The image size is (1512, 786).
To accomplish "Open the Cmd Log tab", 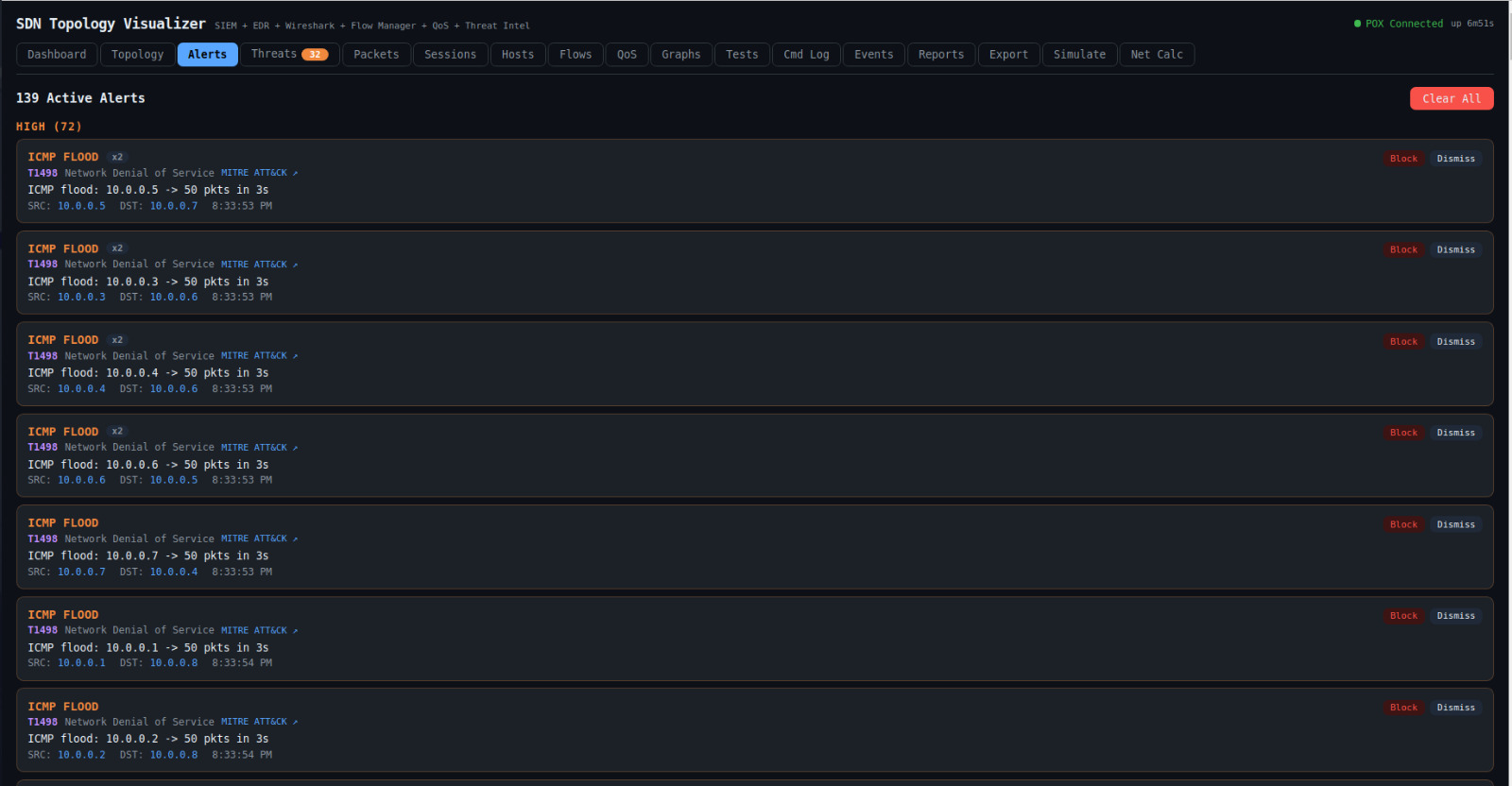I will click(x=806, y=55).
